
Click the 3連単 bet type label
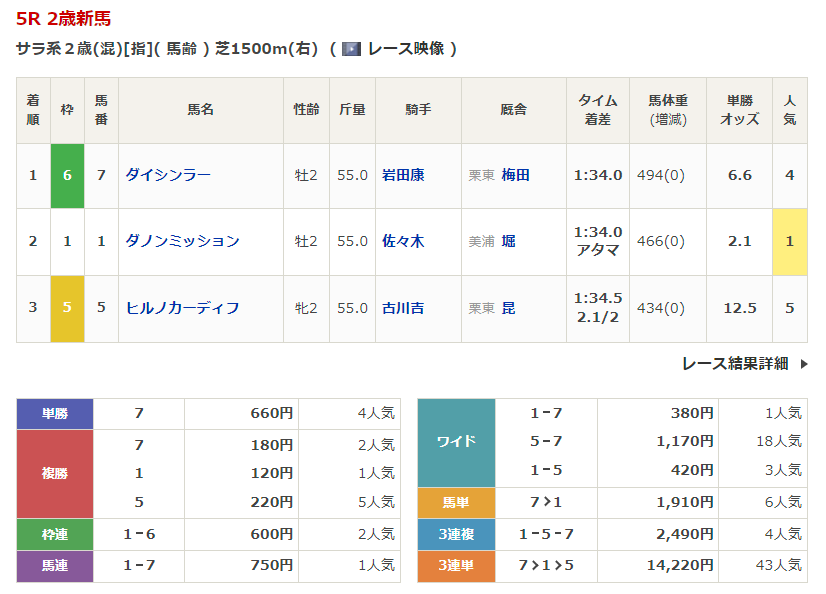click(456, 566)
